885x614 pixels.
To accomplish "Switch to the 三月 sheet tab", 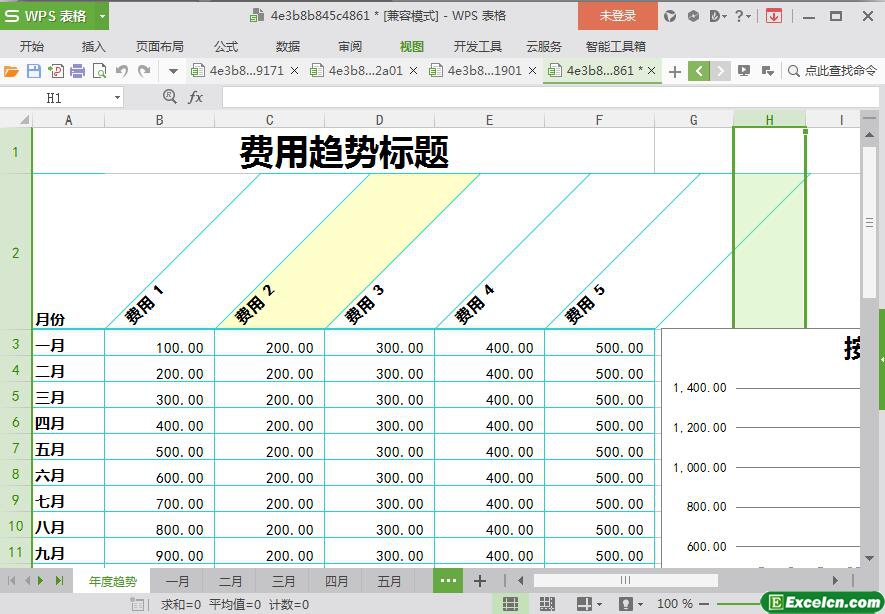I will pos(283,581).
